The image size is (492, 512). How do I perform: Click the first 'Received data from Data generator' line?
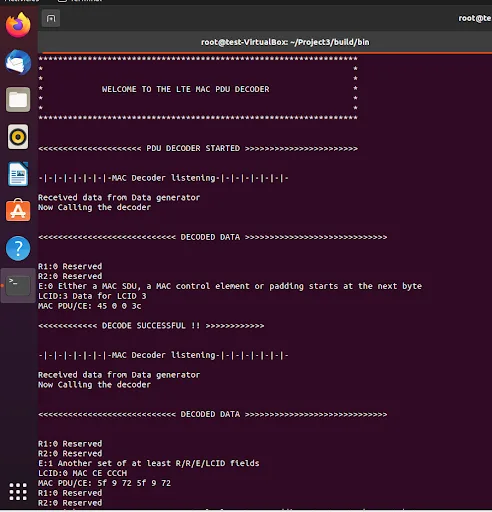point(119,197)
